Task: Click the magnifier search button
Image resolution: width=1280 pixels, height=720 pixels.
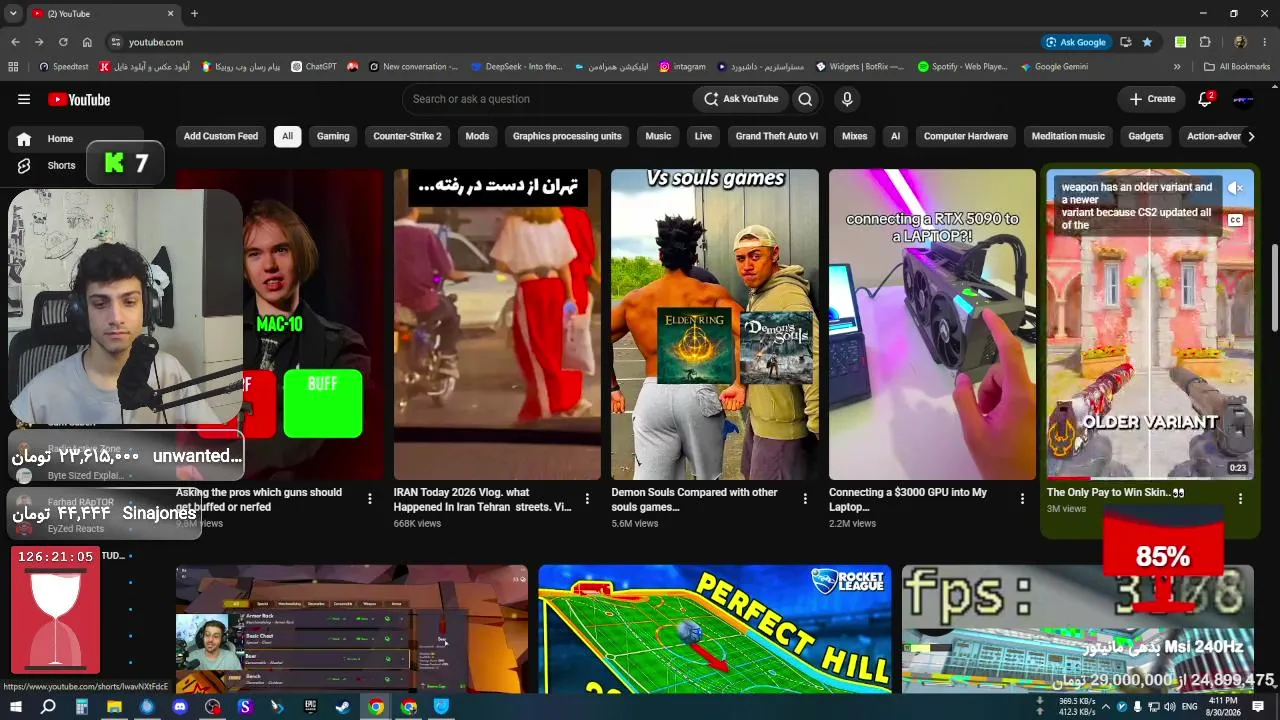Action: click(x=805, y=99)
